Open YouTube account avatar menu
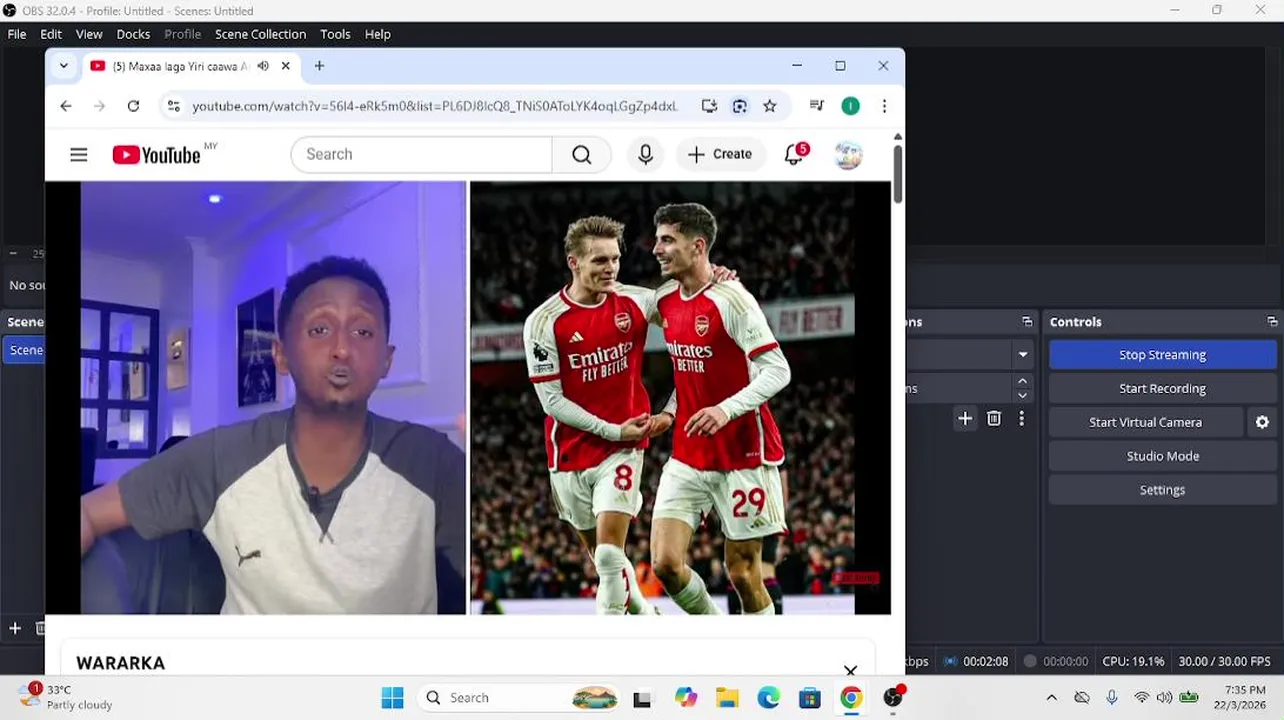 [x=848, y=154]
